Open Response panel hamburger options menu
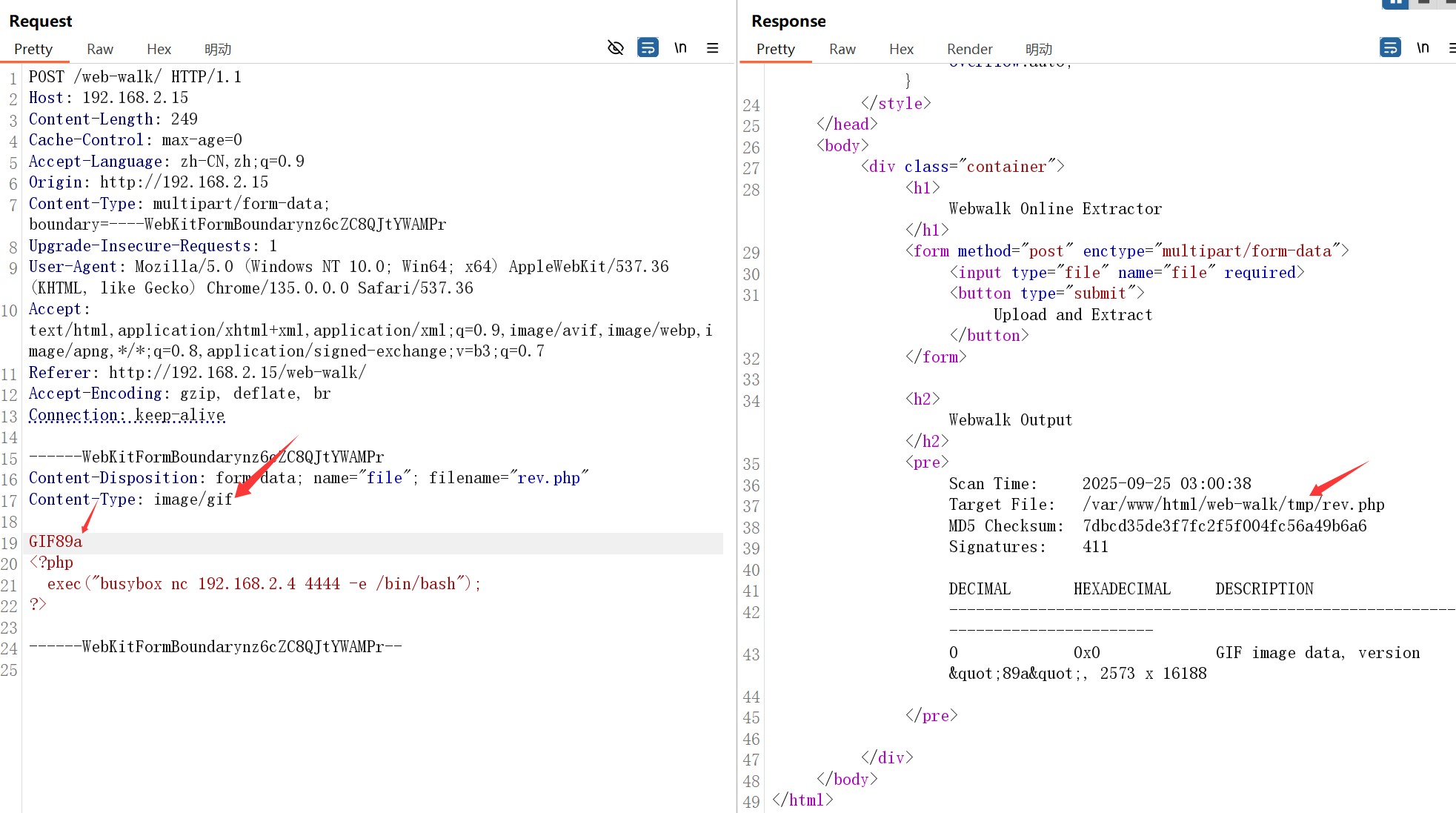Image resolution: width=1456 pixels, height=813 pixels. click(1452, 48)
